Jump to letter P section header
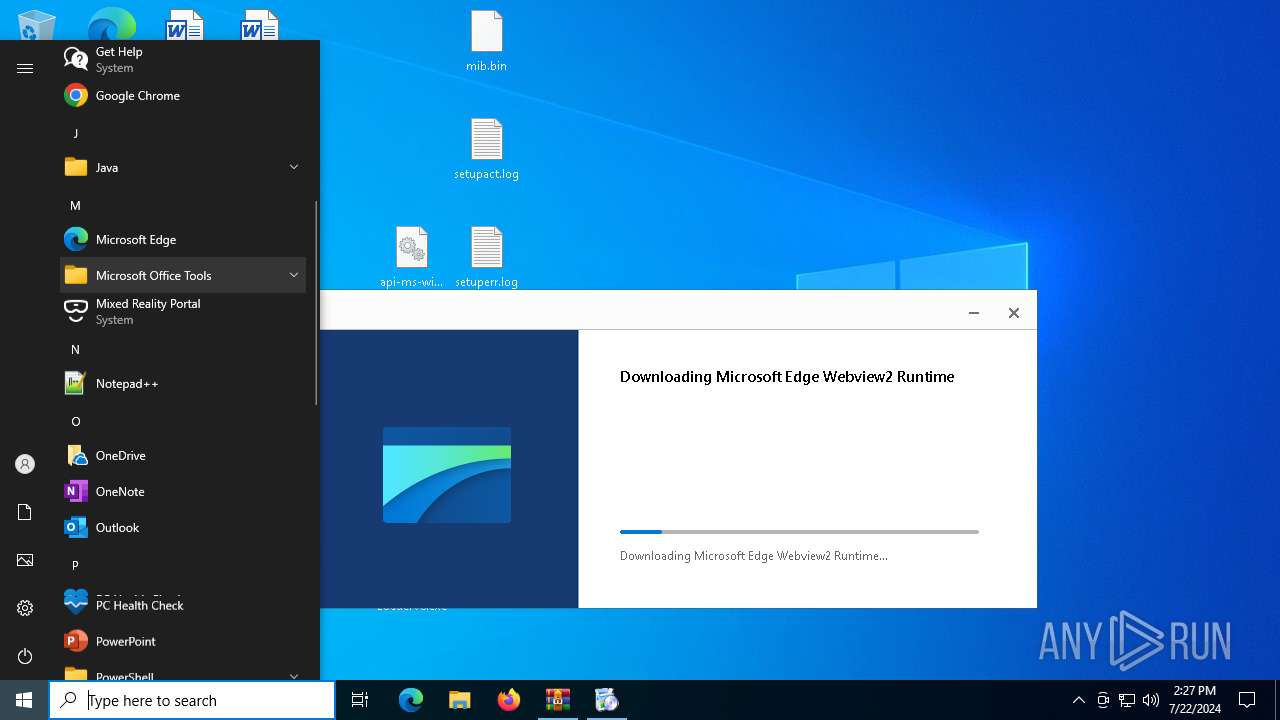 [75, 565]
